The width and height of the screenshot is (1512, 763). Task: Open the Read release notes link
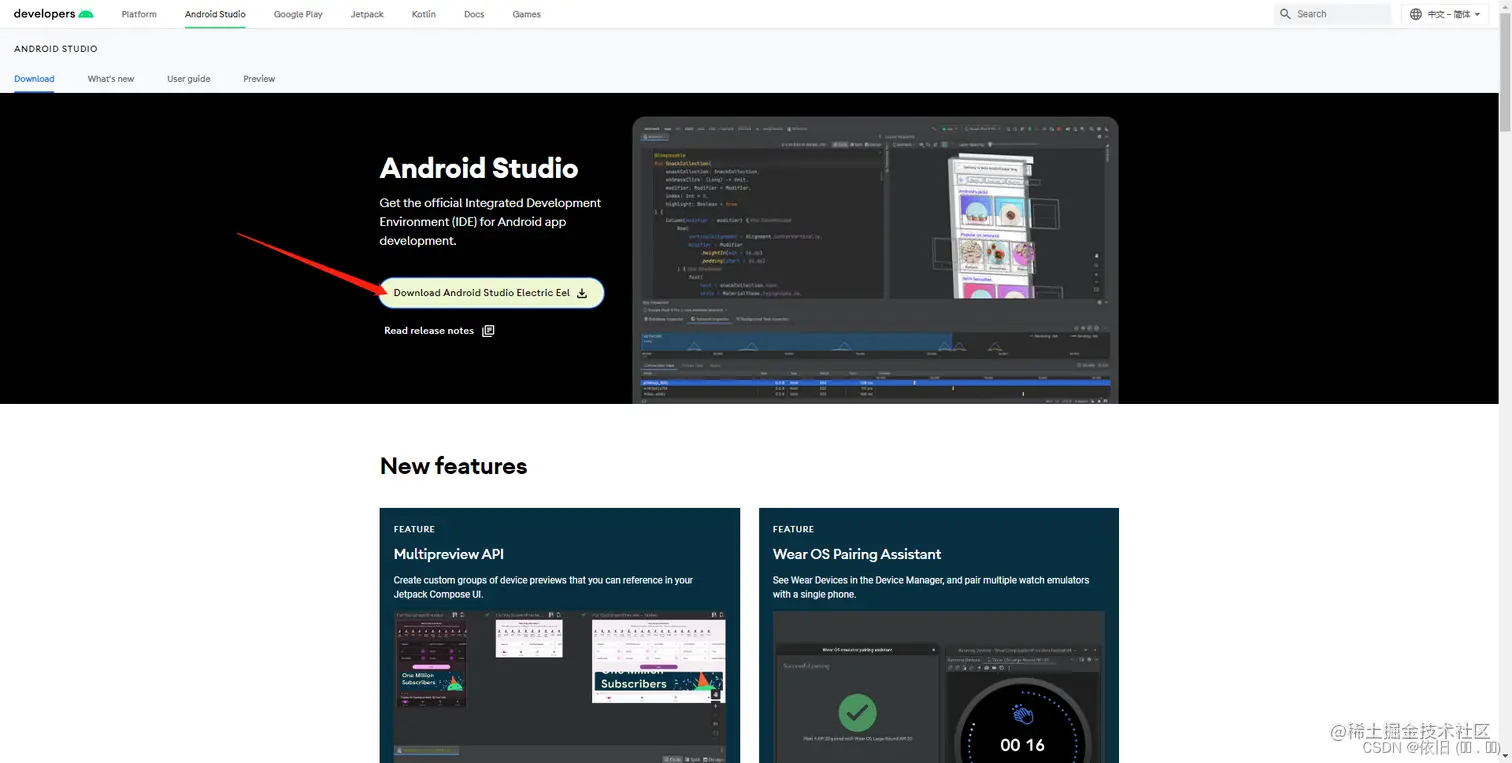coord(428,330)
